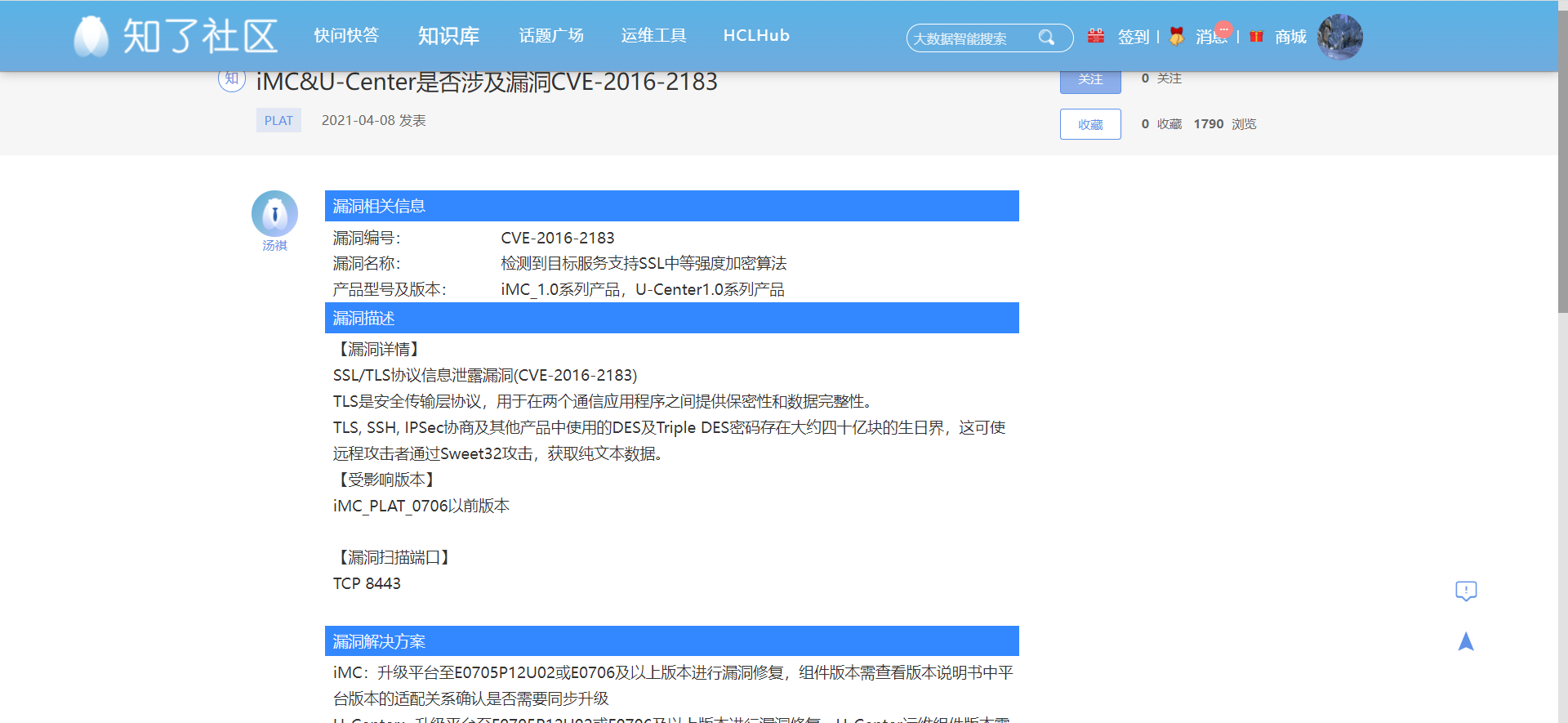
Task: Open the 商城 store link
Action: (1290, 37)
